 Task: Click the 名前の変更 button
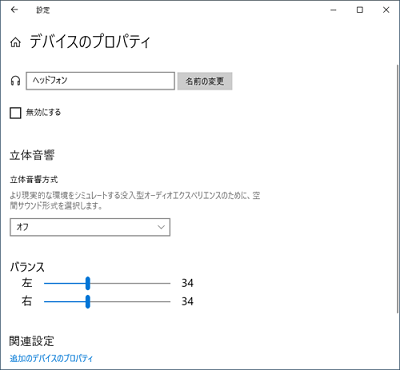tap(205, 81)
